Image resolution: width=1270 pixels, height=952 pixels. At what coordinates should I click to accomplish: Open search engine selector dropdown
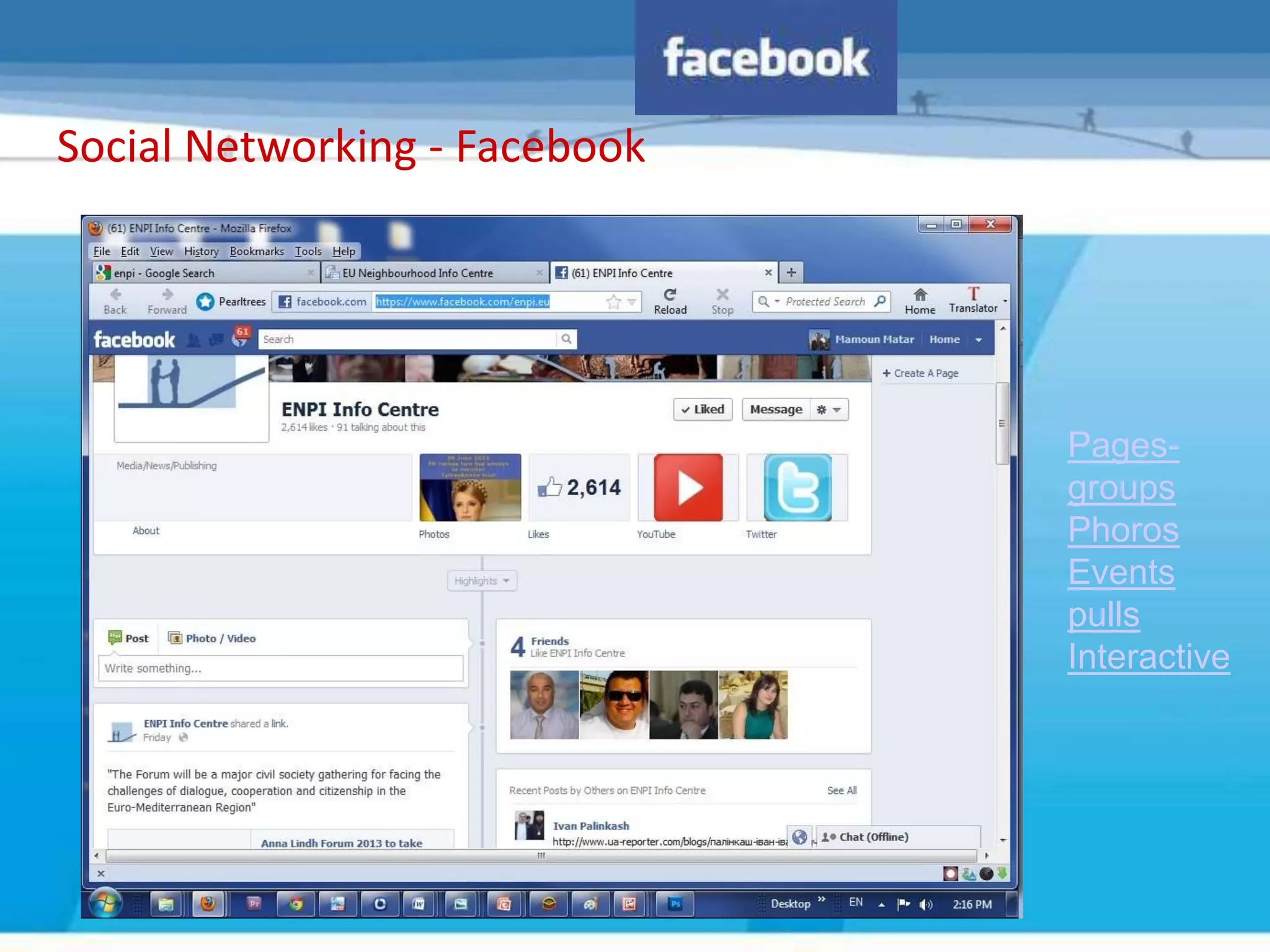pyautogui.click(x=768, y=301)
